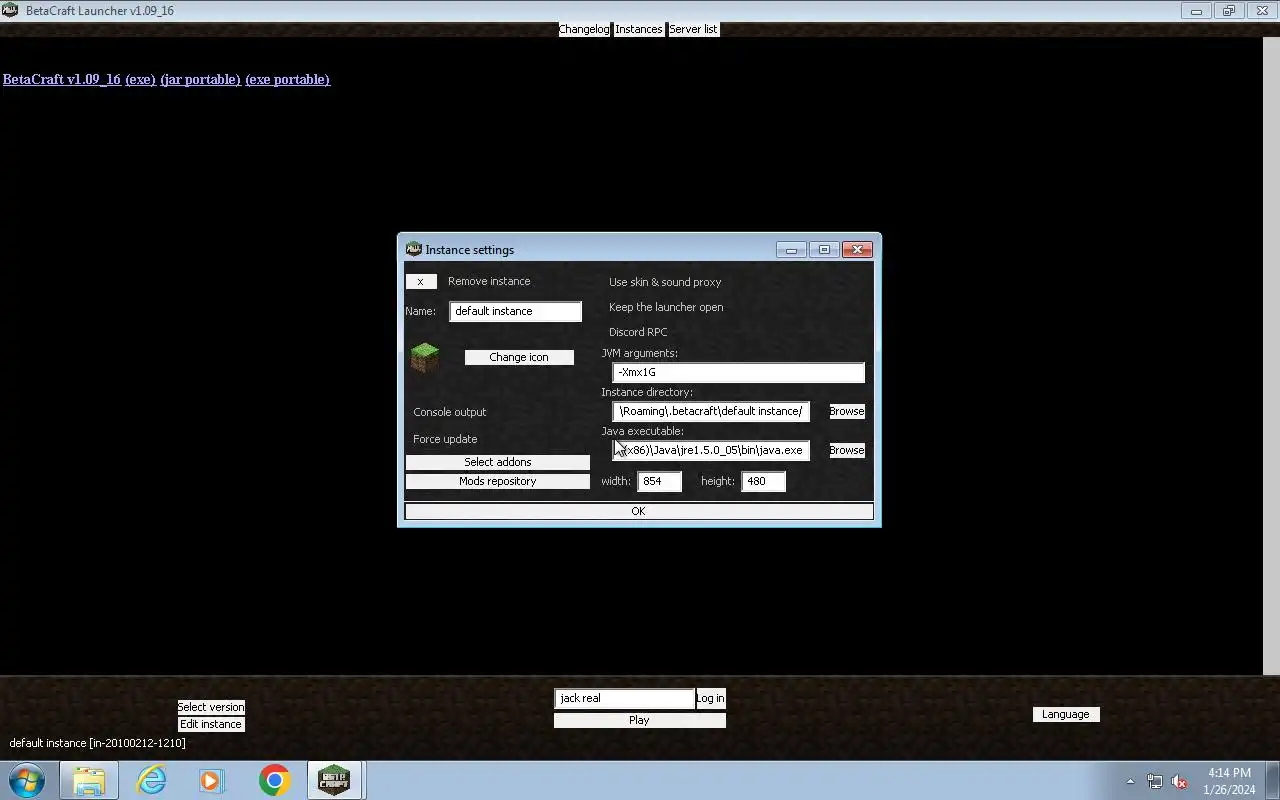The height and width of the screenshot is (800, 1280).
Task: Click the default instance [in-20100212-1210] status text
Action: click(97, 743)
